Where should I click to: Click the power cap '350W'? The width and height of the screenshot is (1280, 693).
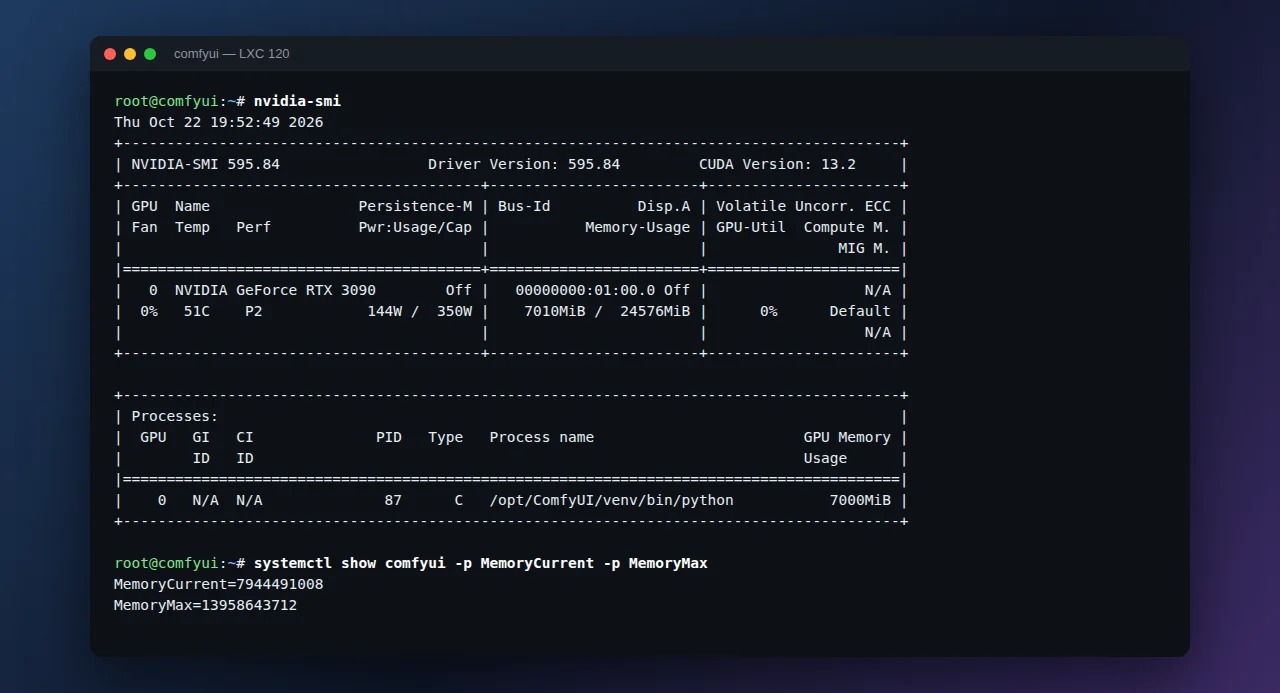pos(454,311)
